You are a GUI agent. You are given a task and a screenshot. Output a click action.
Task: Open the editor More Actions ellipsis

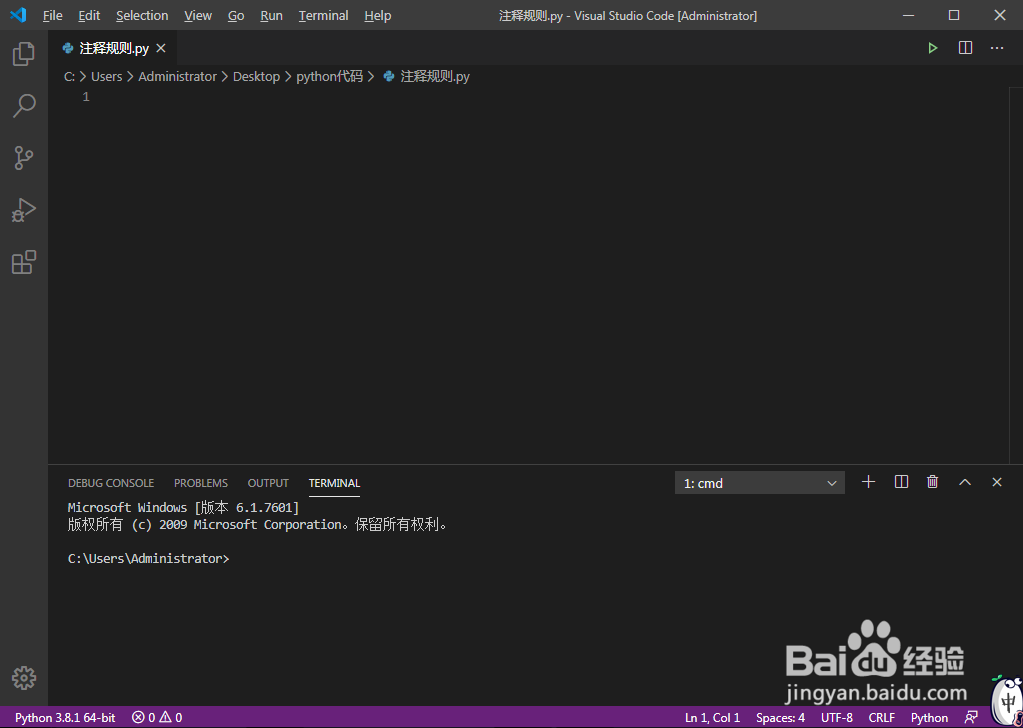pyautogui.click(x=997, y=48)
